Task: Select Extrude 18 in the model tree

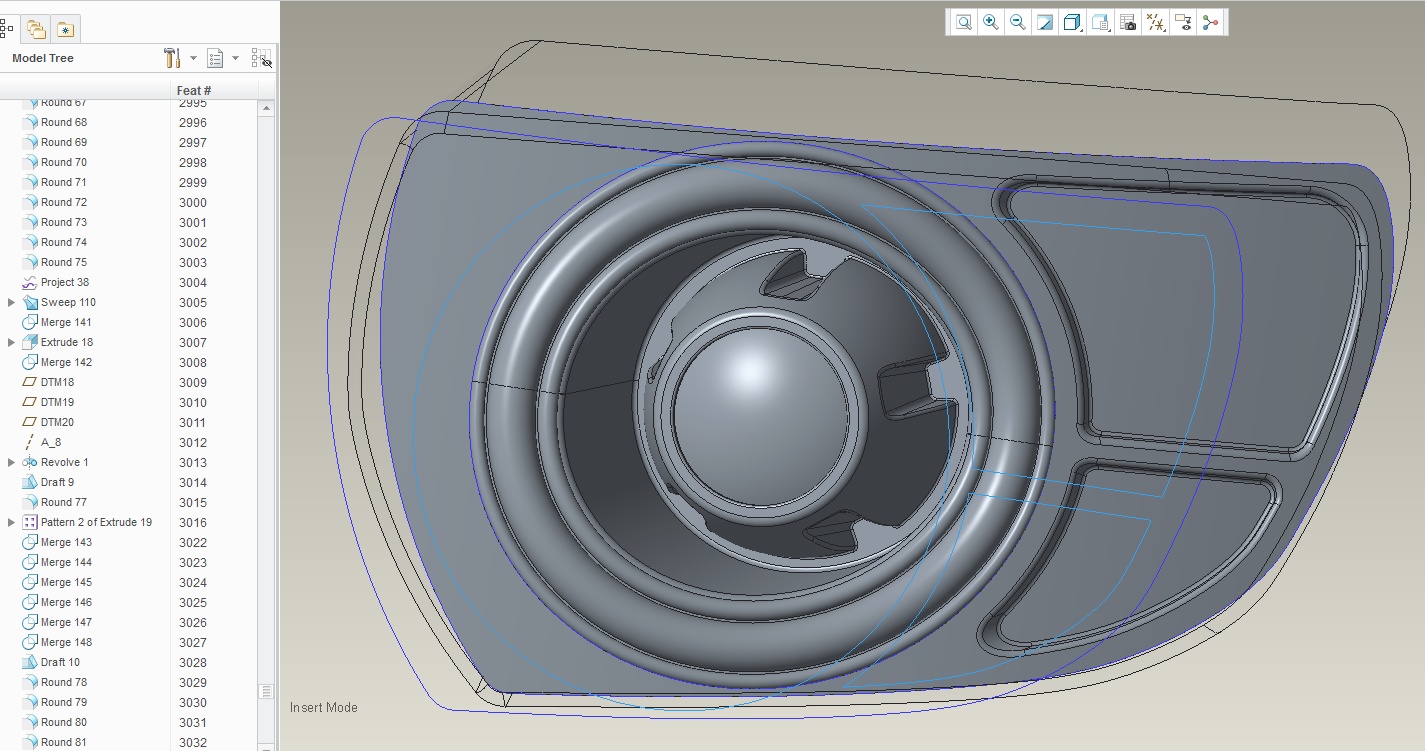Action: pos(67,342)
